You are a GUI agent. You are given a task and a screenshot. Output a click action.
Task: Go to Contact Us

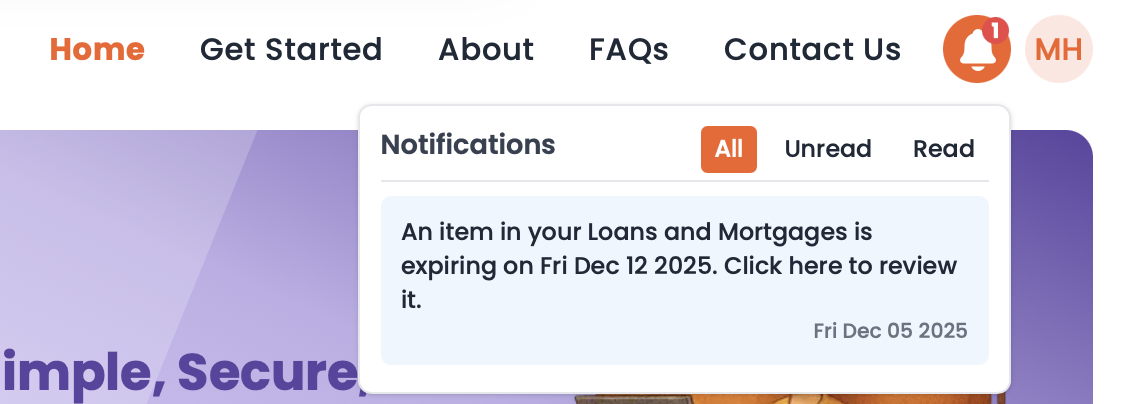tap(813, 49)
